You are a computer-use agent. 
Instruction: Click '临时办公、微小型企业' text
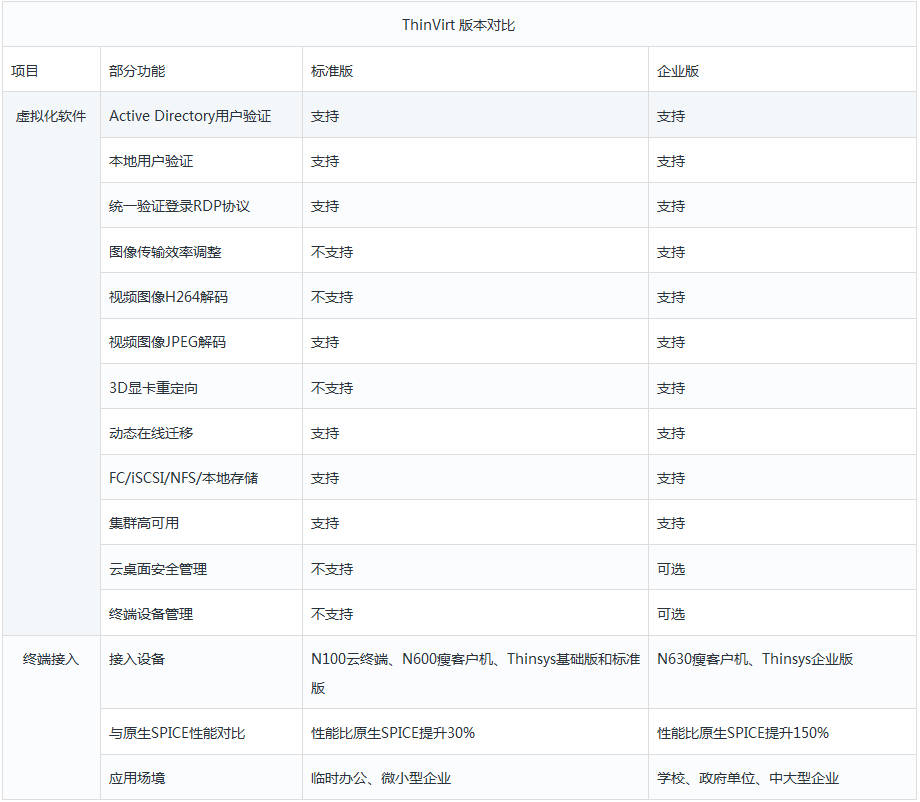pos(381,778)
